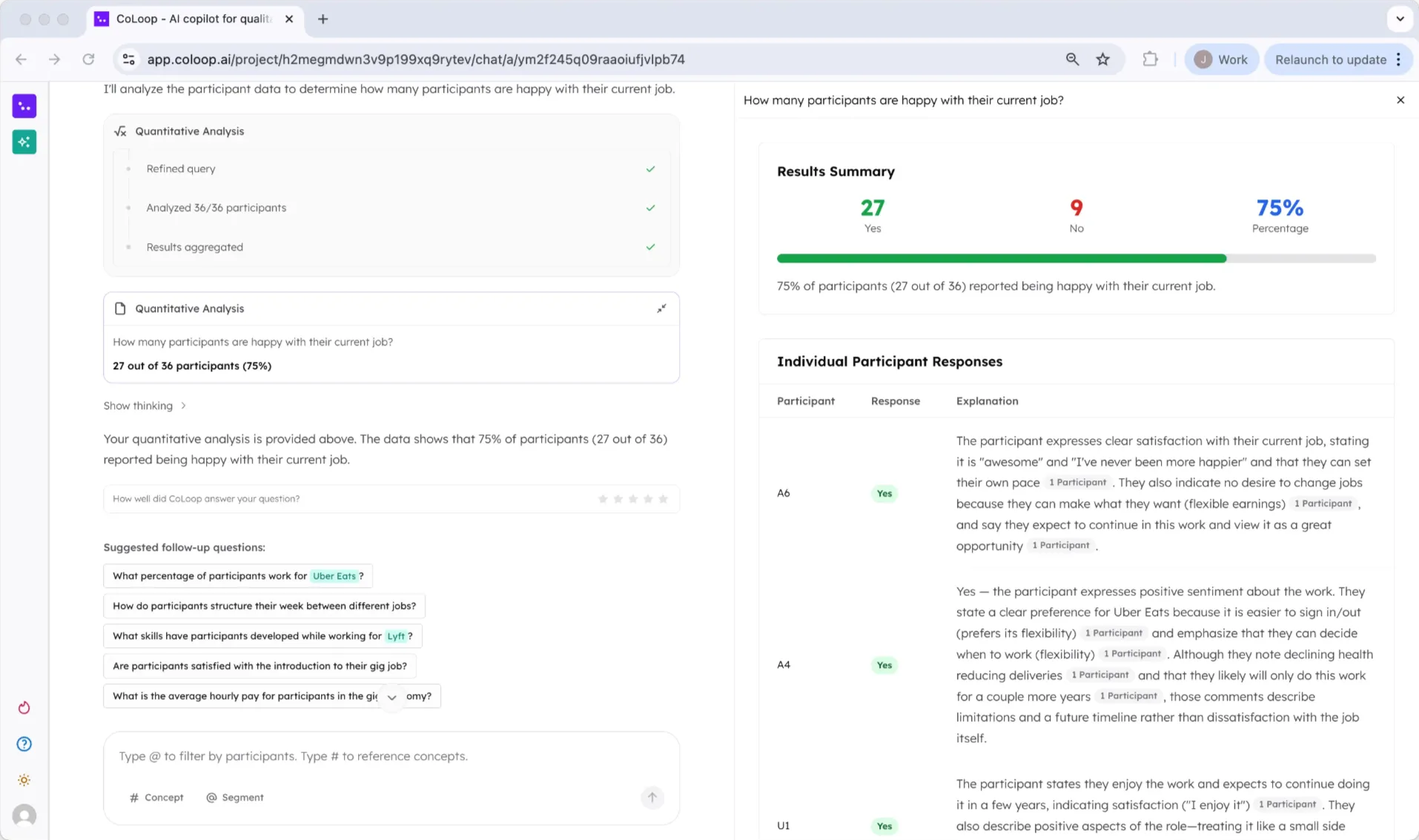Open the CoLoop home logo icon
The image size is (1419, 840).
[24, 106]
